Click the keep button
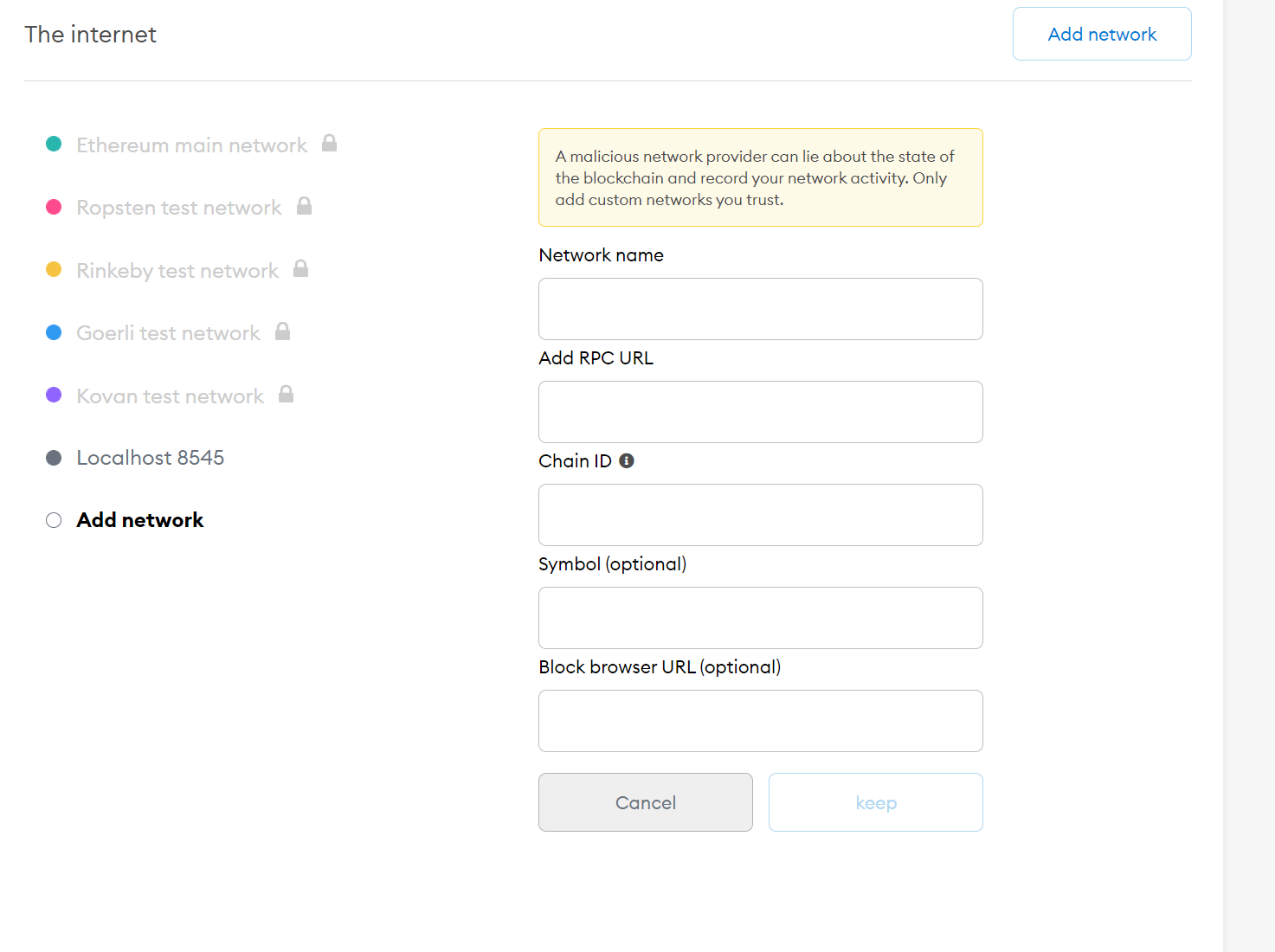 [x=876, y=802]
